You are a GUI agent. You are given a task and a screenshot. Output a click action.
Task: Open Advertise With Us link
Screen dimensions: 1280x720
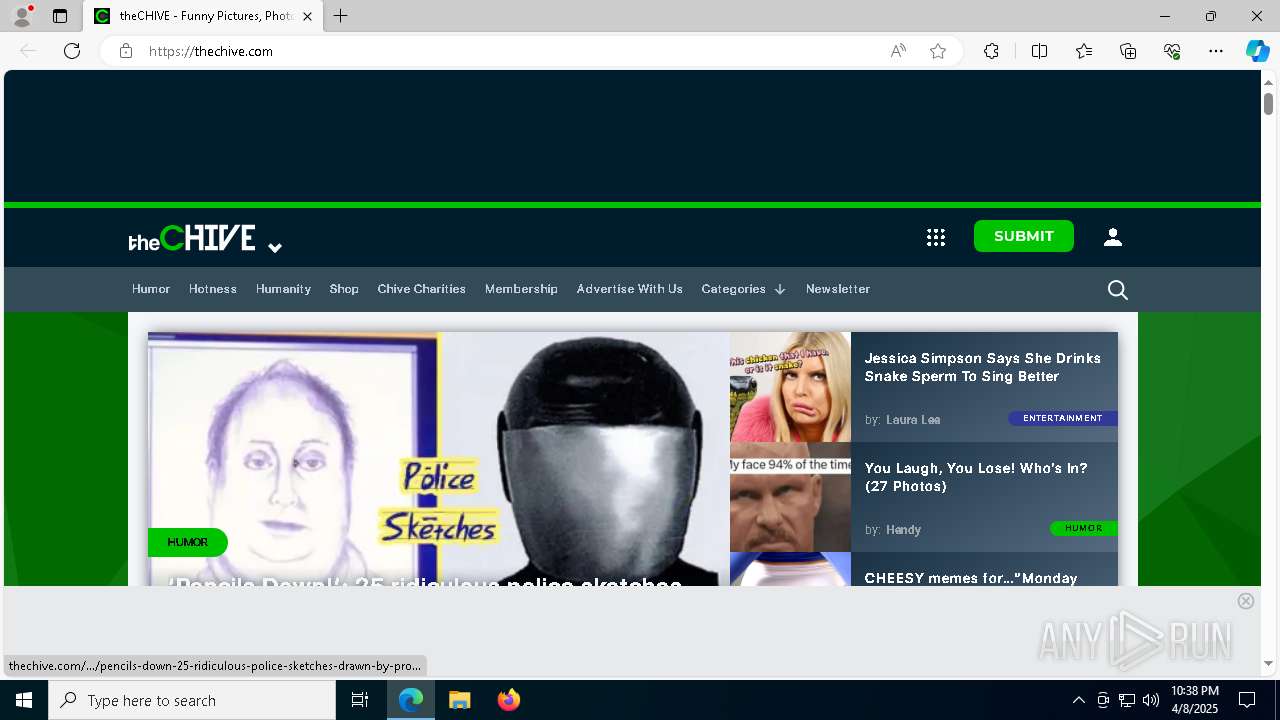(630, 289)
